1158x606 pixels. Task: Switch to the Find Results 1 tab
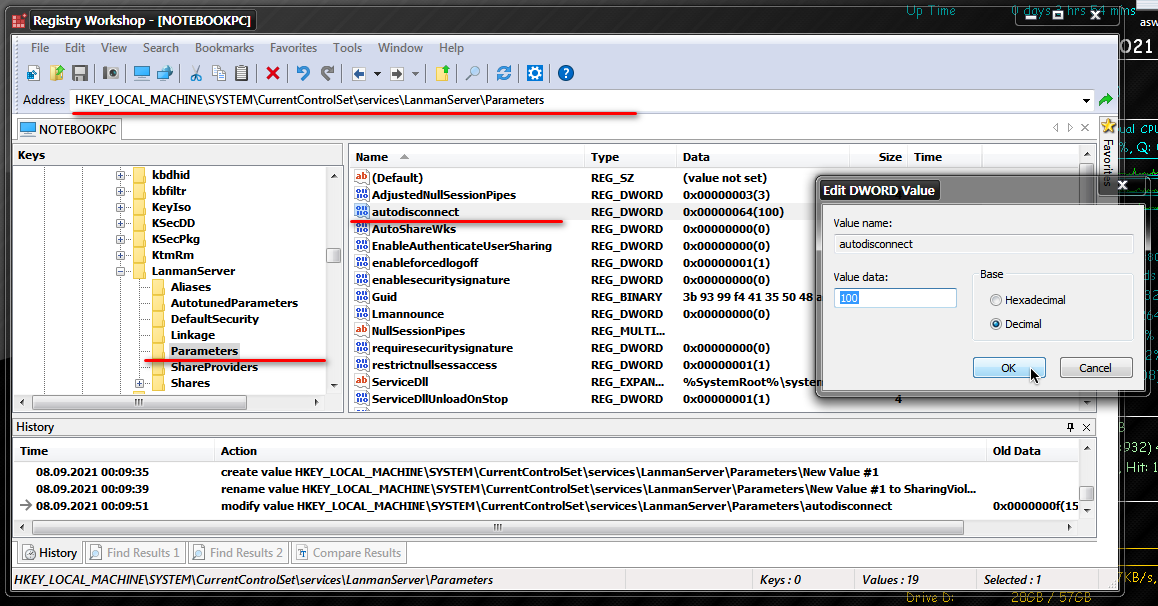(134, 553)
